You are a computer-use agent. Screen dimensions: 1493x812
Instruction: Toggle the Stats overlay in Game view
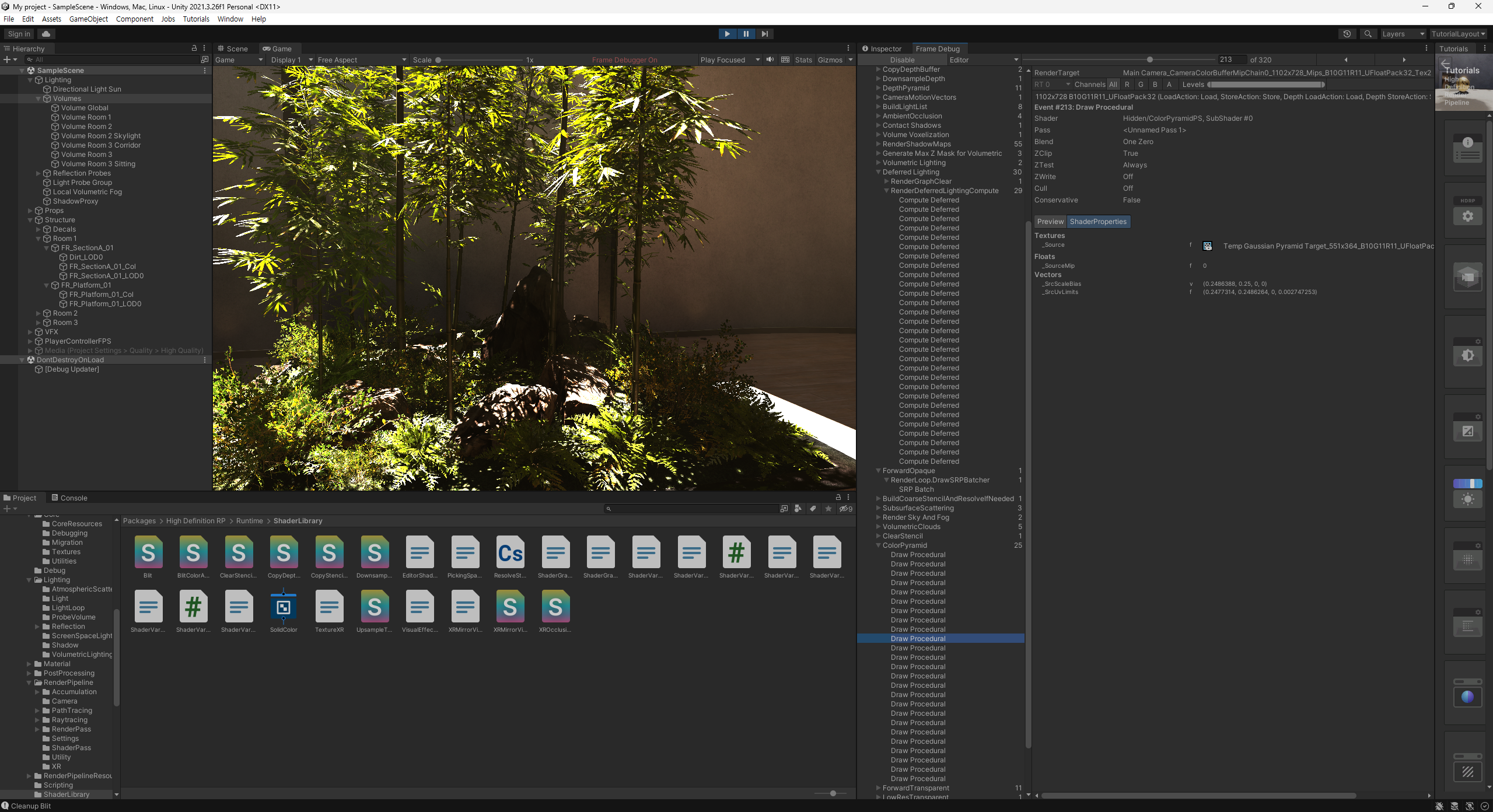pyautogui.click(x=803, y=60)
